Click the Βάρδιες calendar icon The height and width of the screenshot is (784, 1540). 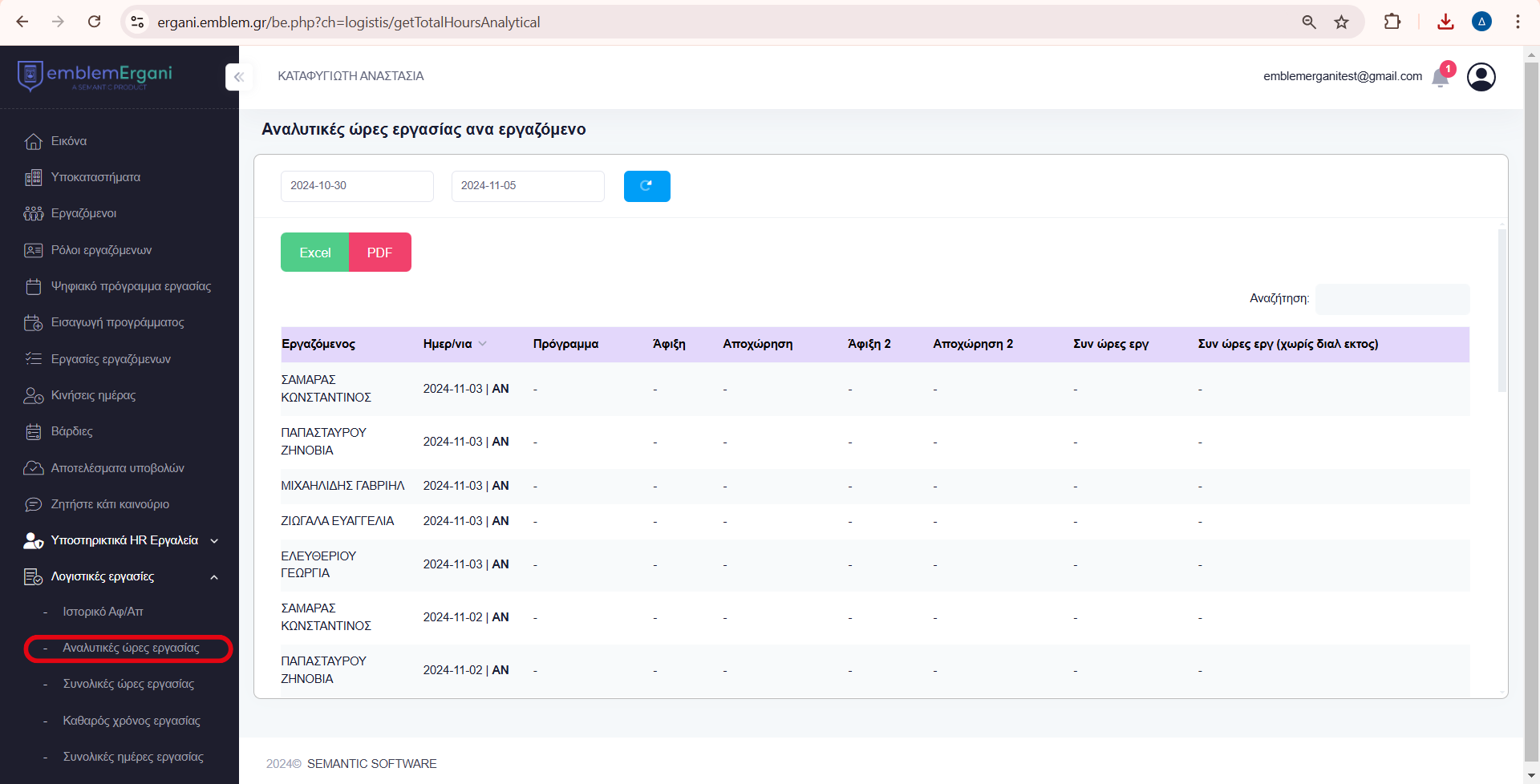pos(33,432)
